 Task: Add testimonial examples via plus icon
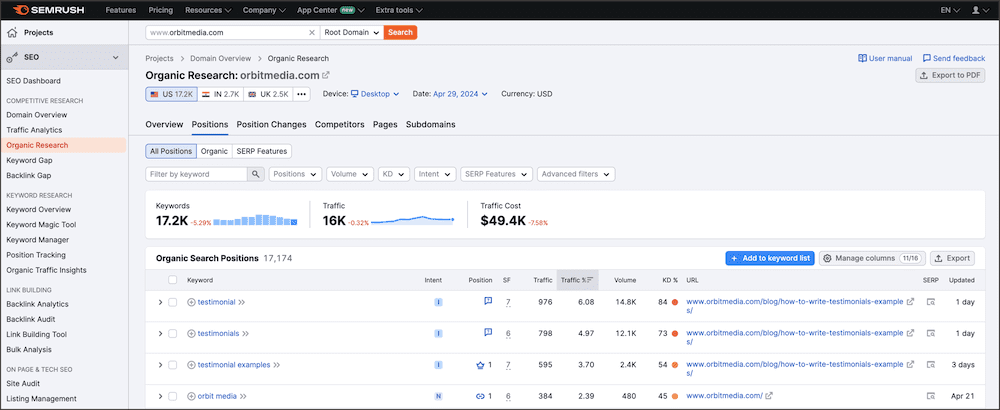pyautogui.click(x=191, y=365)
